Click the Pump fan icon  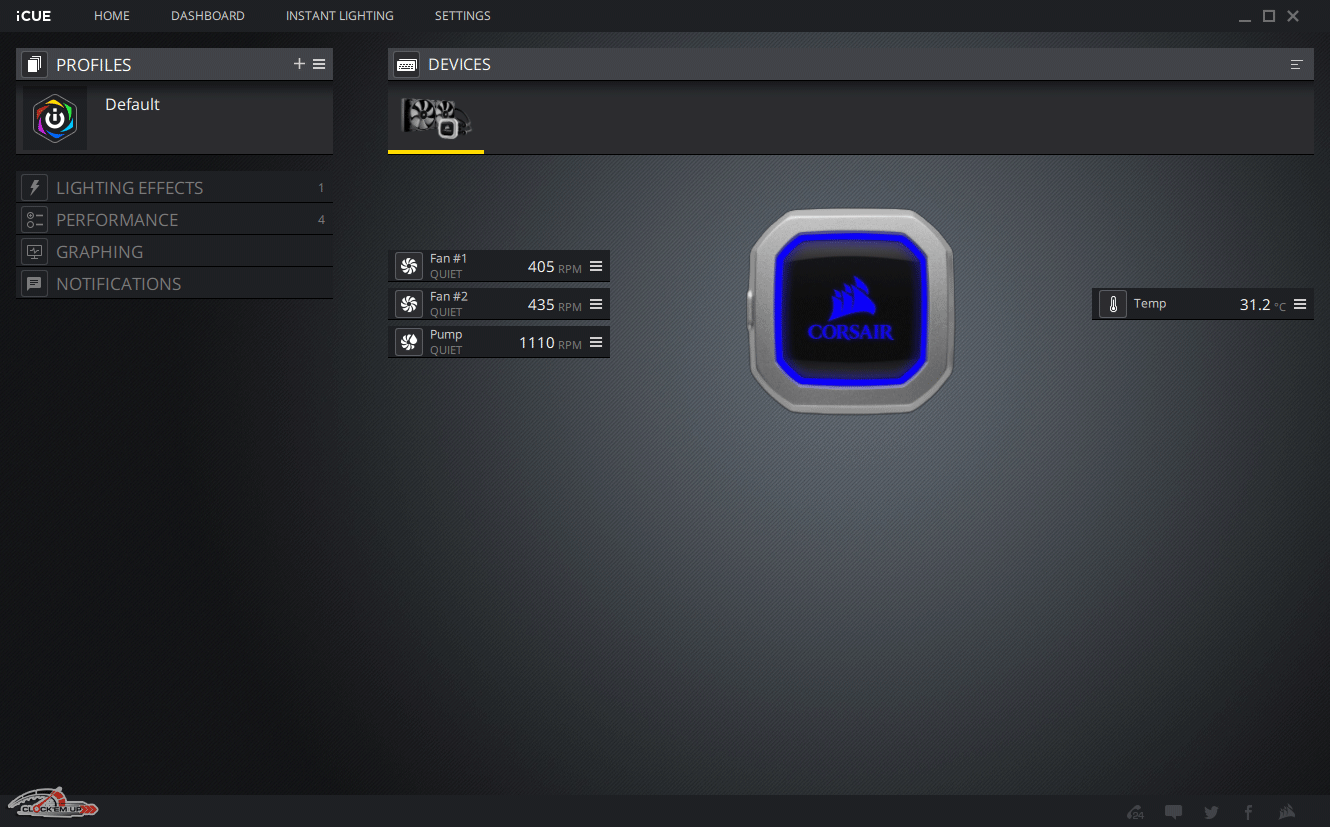409,342
